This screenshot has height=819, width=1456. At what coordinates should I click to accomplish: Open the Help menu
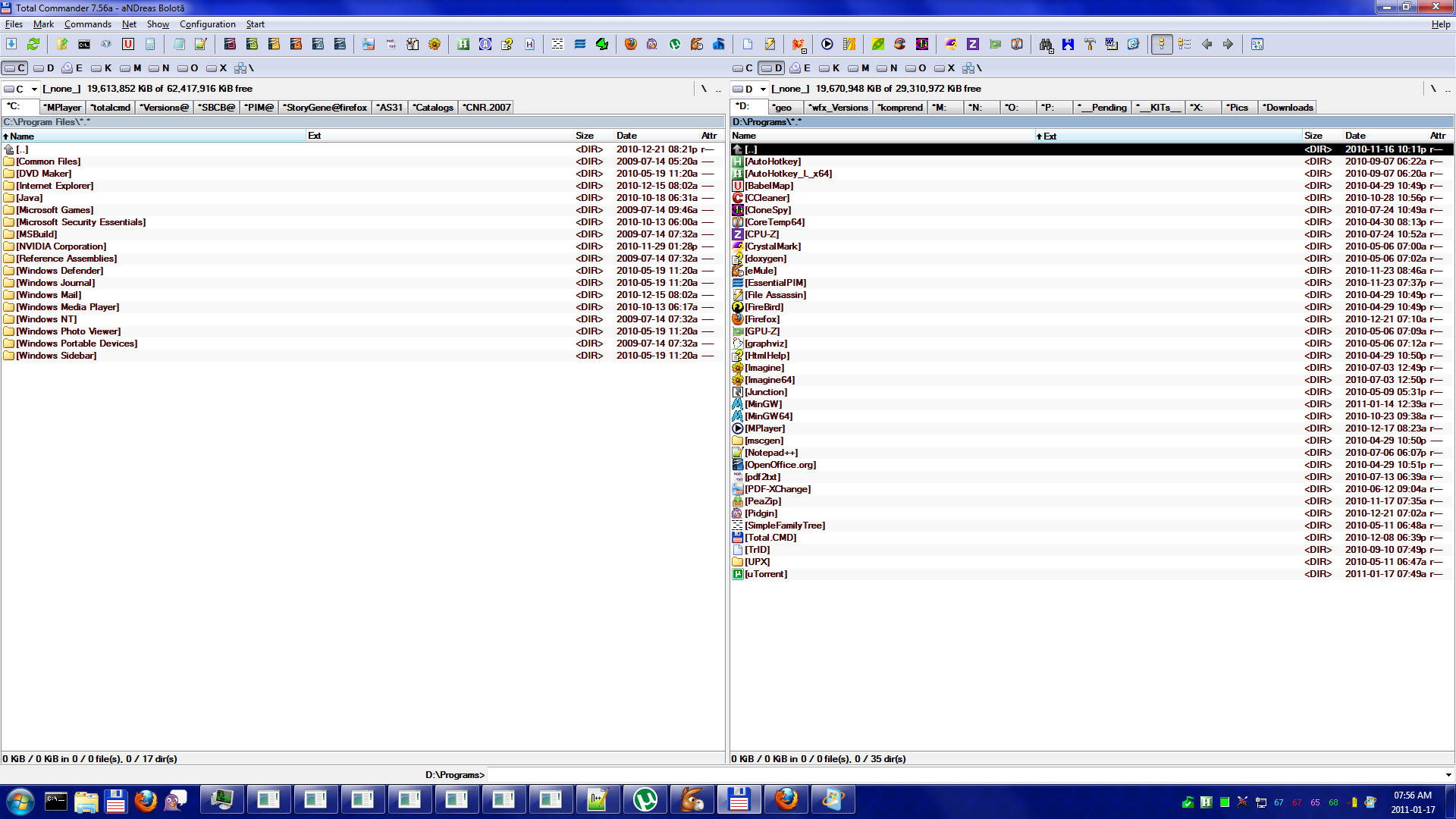click(1441, 24)
